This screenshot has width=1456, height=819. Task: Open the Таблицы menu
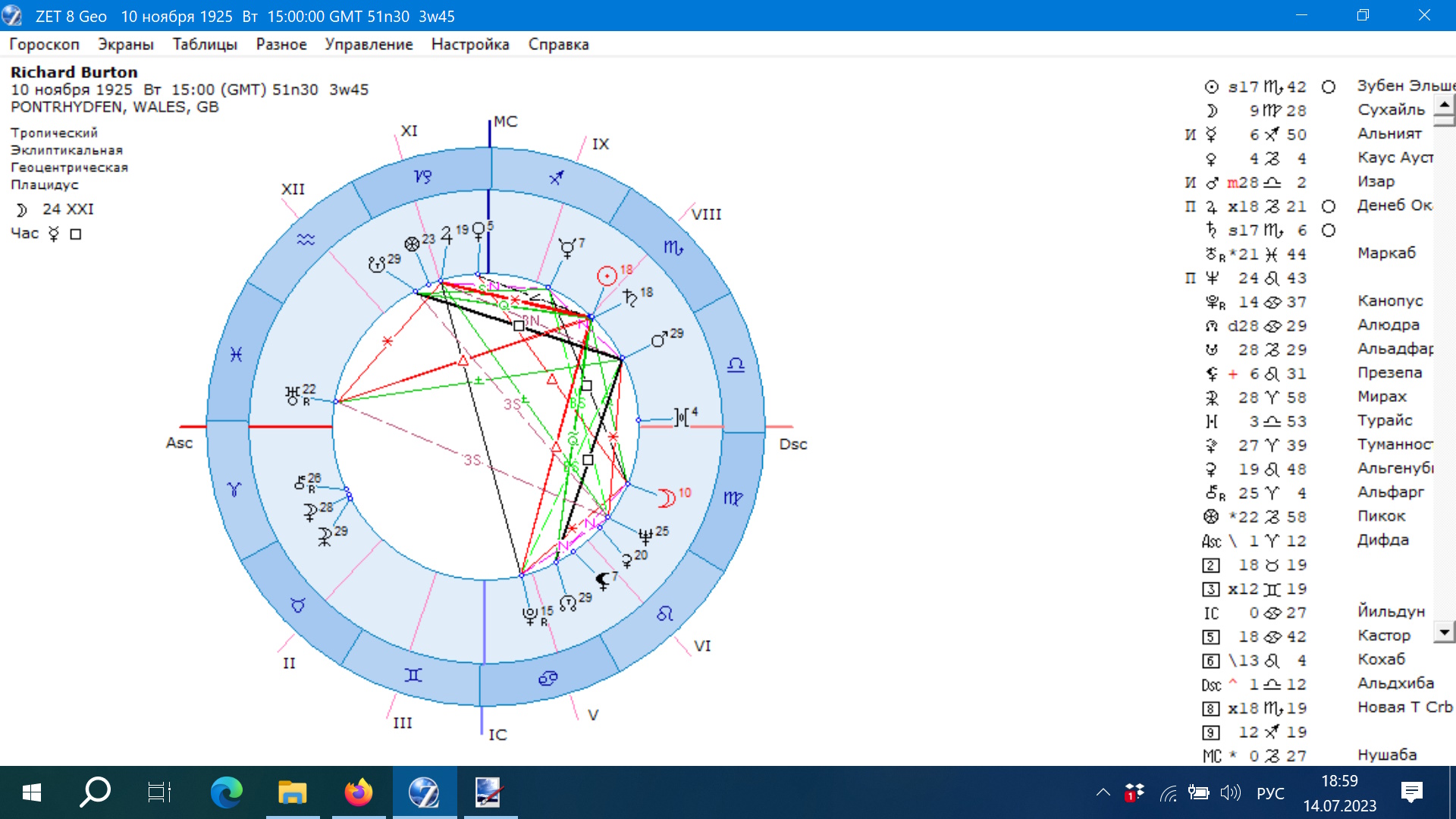click(205, 44)
